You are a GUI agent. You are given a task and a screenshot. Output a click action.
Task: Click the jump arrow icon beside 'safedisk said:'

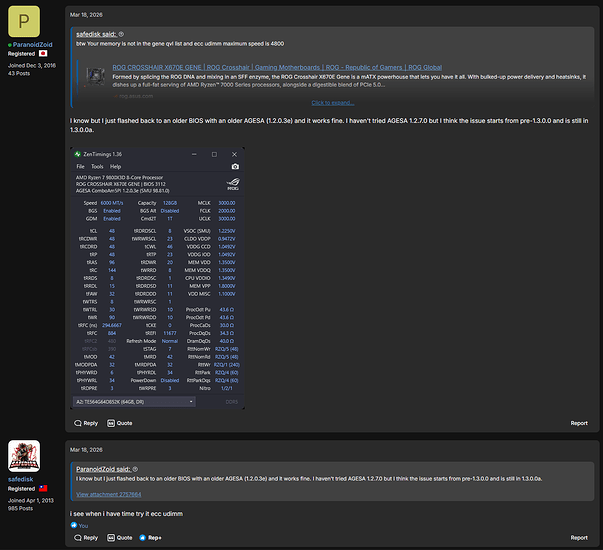tap(121, 34)
